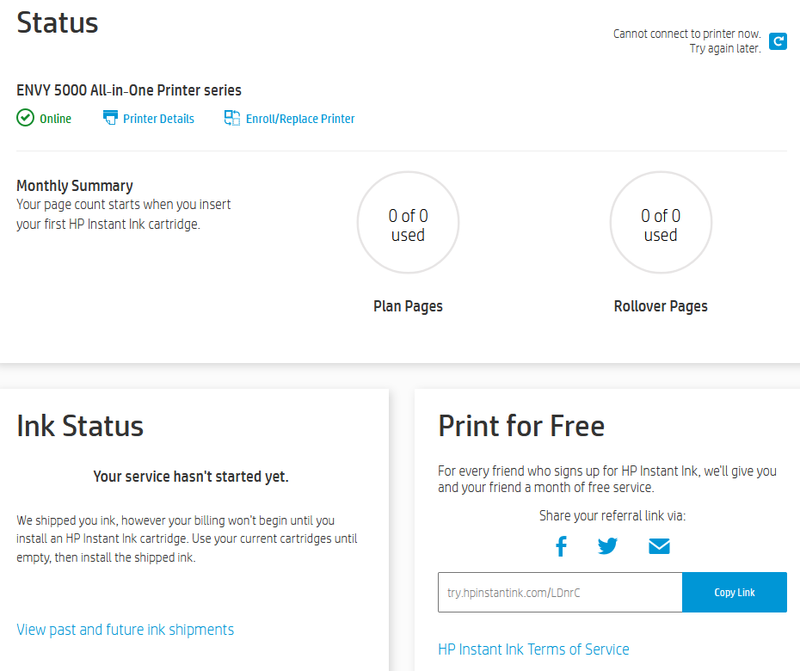Click the Online status label
This screenshot has width=800, height=671.
click(54, 117)
